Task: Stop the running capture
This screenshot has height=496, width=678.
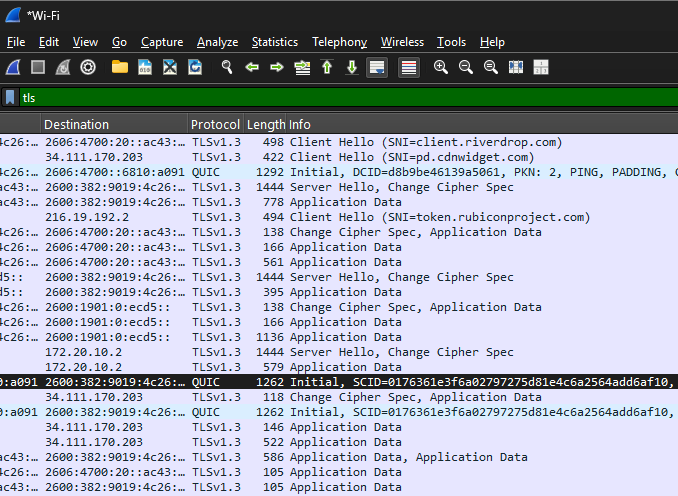Action: coord(38,67)
